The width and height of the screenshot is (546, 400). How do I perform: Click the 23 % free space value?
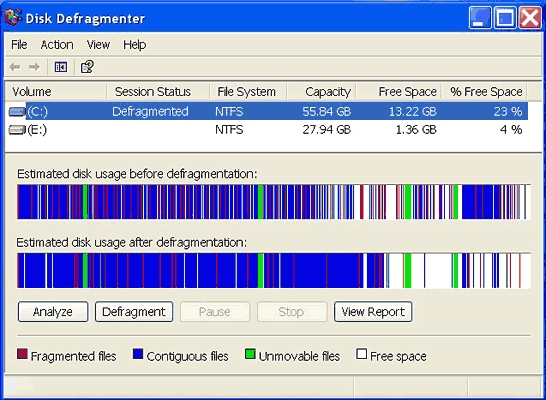point(508,111)
